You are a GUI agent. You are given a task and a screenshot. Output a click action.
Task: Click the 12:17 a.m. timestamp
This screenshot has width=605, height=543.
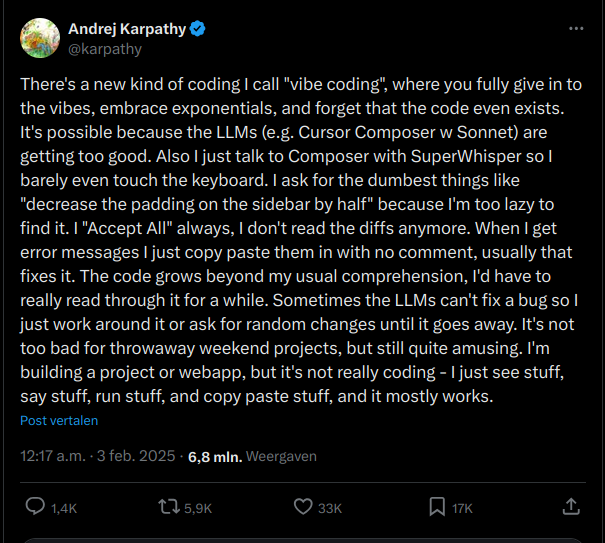[53, 456]
